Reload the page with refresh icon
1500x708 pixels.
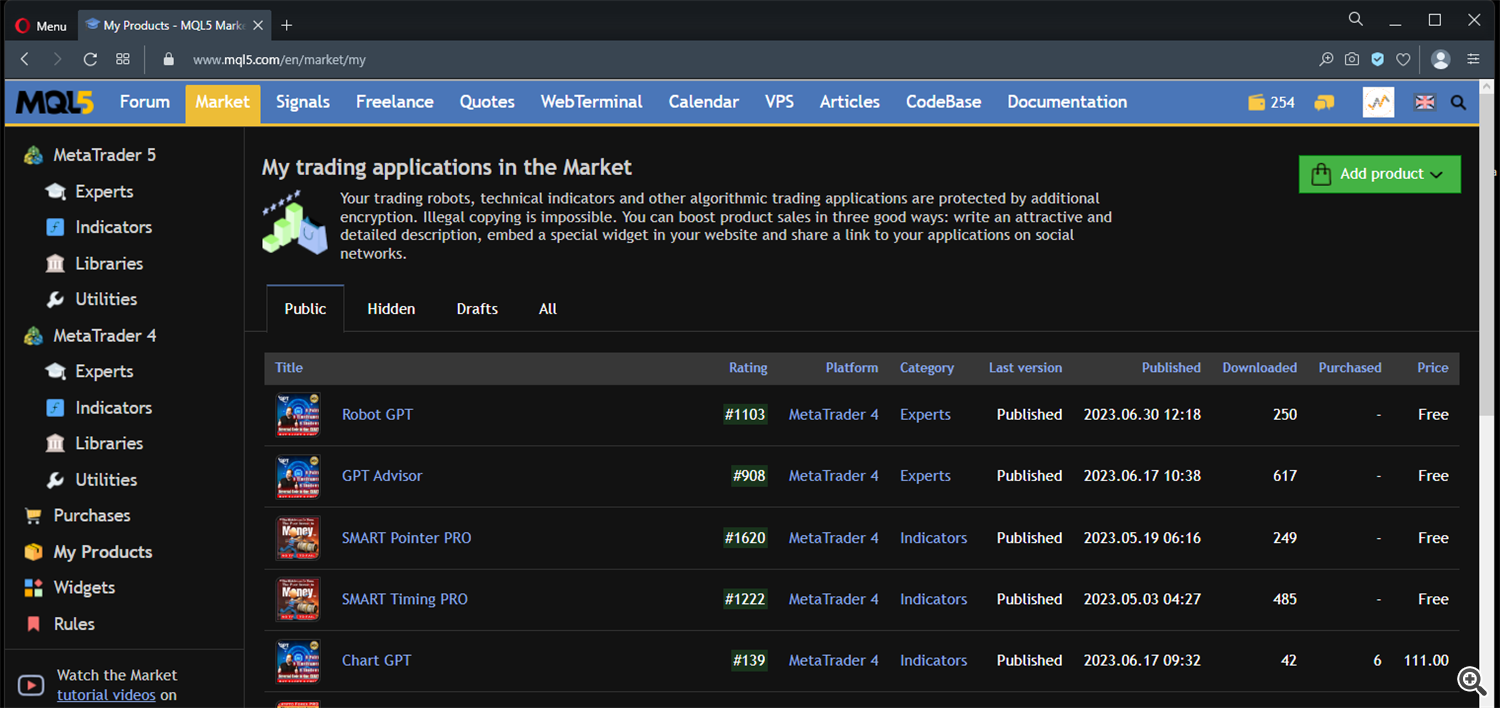coord(90,59)
